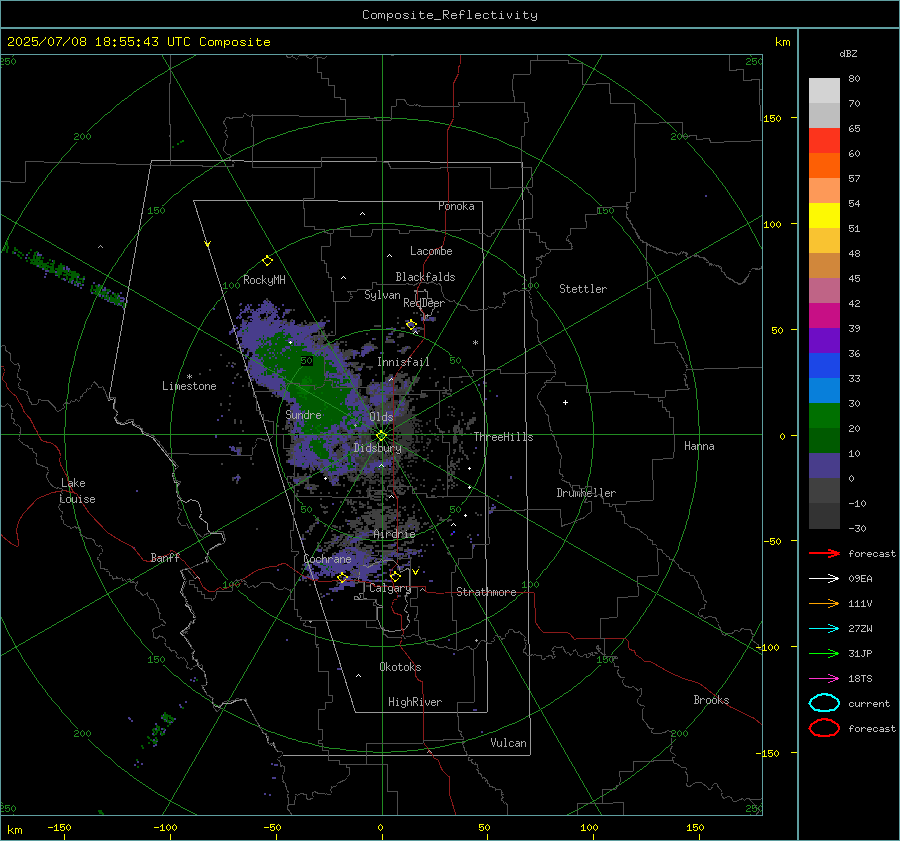Click the Olds city label
Screen dimensions: 900x841
[x=381, y=417]
